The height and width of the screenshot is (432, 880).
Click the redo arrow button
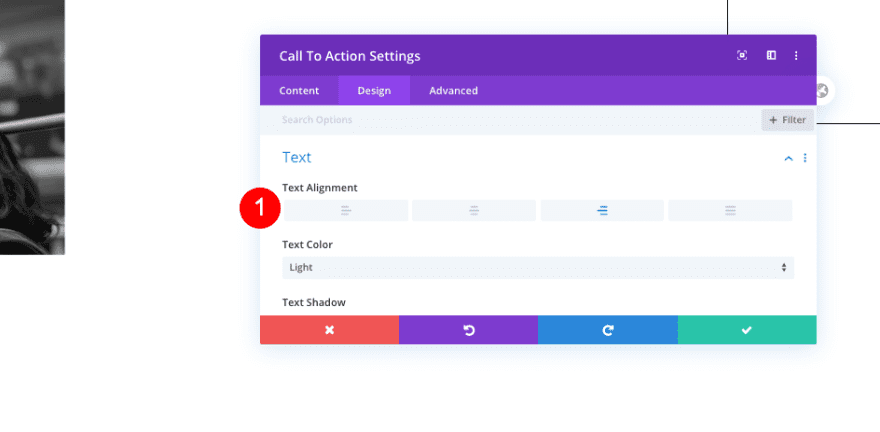click(607, 330)
